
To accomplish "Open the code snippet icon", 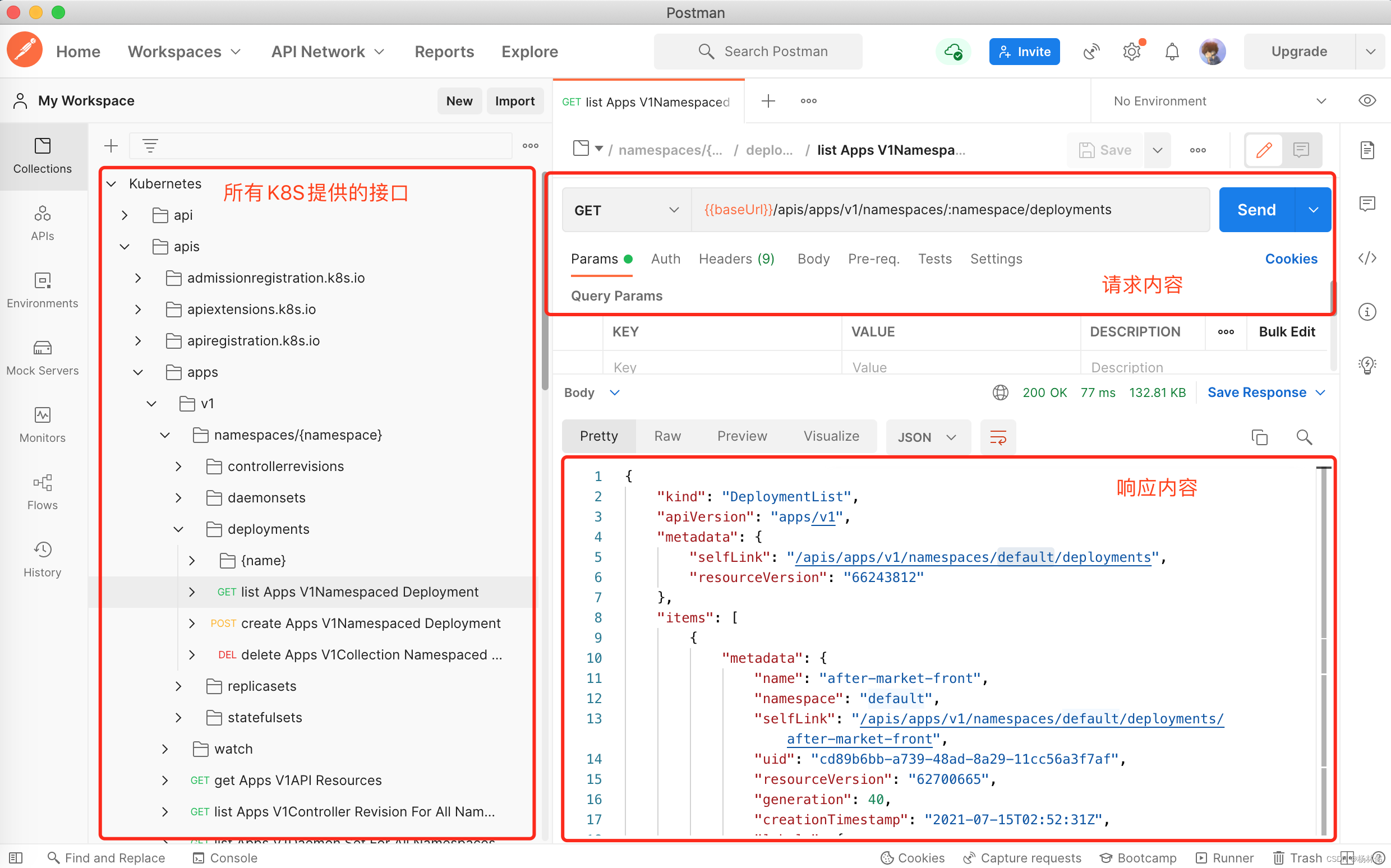I will point(1367,258).
